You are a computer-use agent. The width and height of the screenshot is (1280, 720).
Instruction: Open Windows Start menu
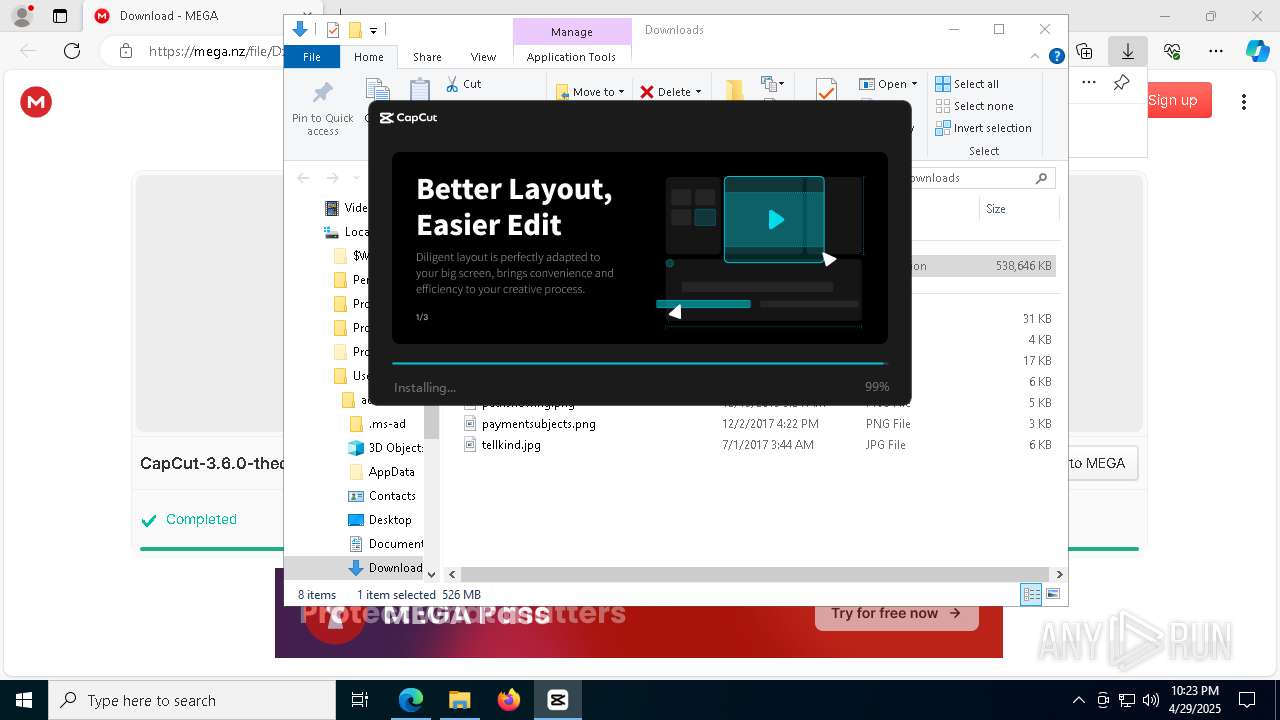pyautogui.click(x=24, y=700)
